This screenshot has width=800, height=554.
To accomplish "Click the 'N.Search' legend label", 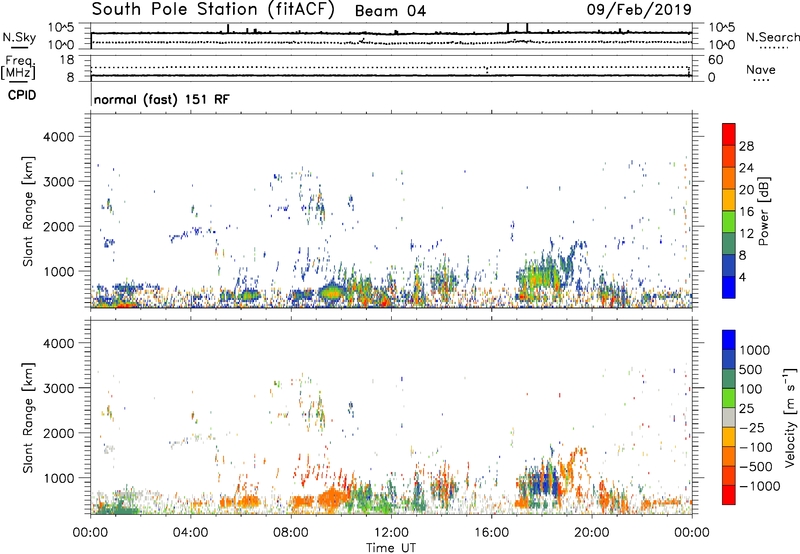I will [x=772, y=37].
